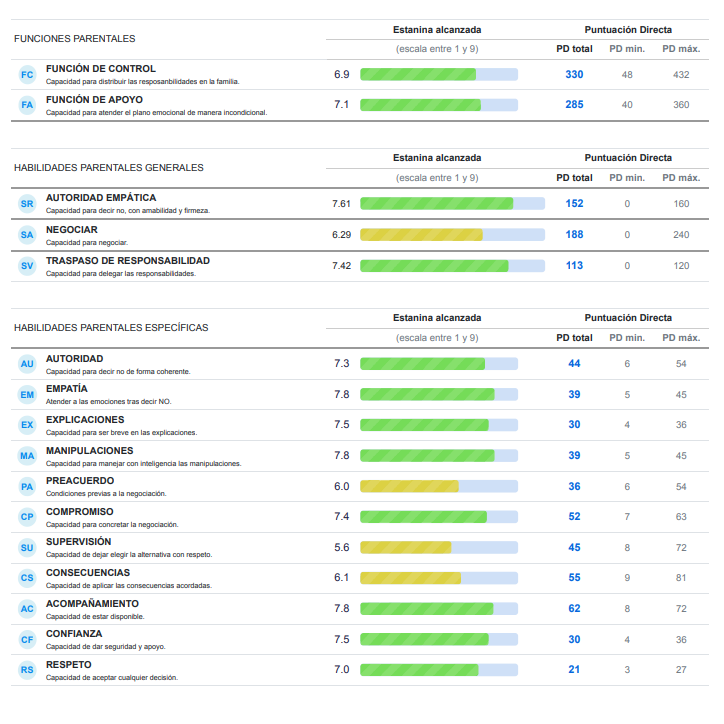Image resolution: width=724 pixels, height=724 pixels.
Task: Select the AU Autoridad badge icon
Action: point(27,364)
